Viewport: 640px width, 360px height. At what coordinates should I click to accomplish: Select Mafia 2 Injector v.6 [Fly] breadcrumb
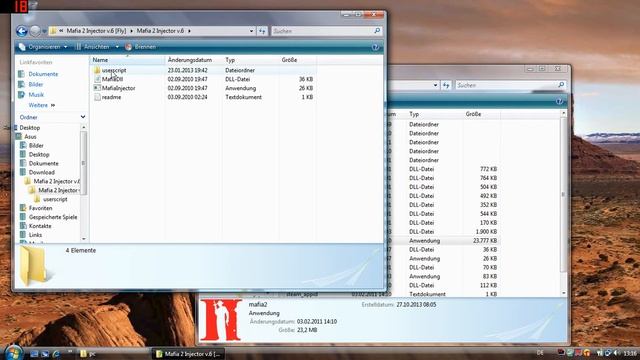[96, 31]
